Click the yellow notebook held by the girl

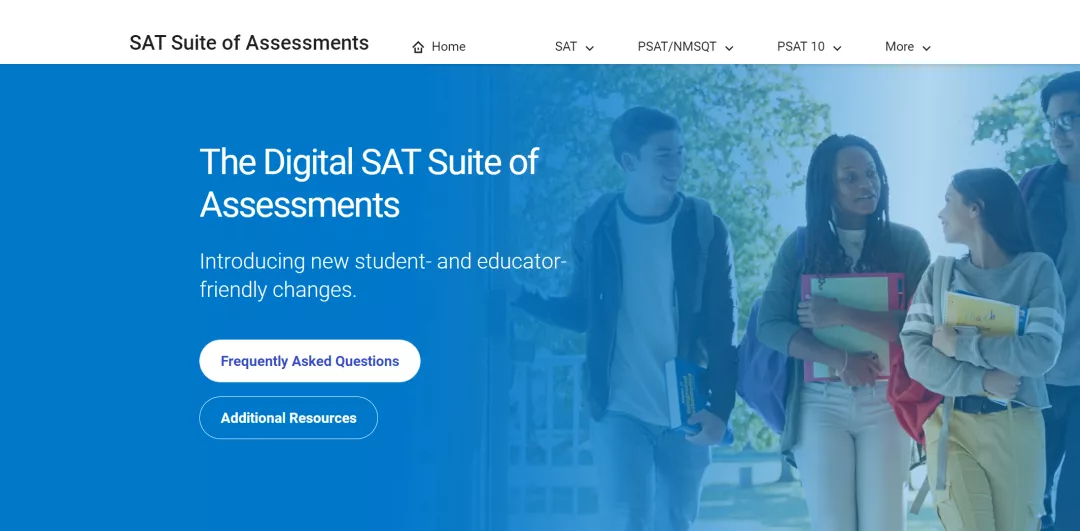pyautogui.click(x=982, y=314)
